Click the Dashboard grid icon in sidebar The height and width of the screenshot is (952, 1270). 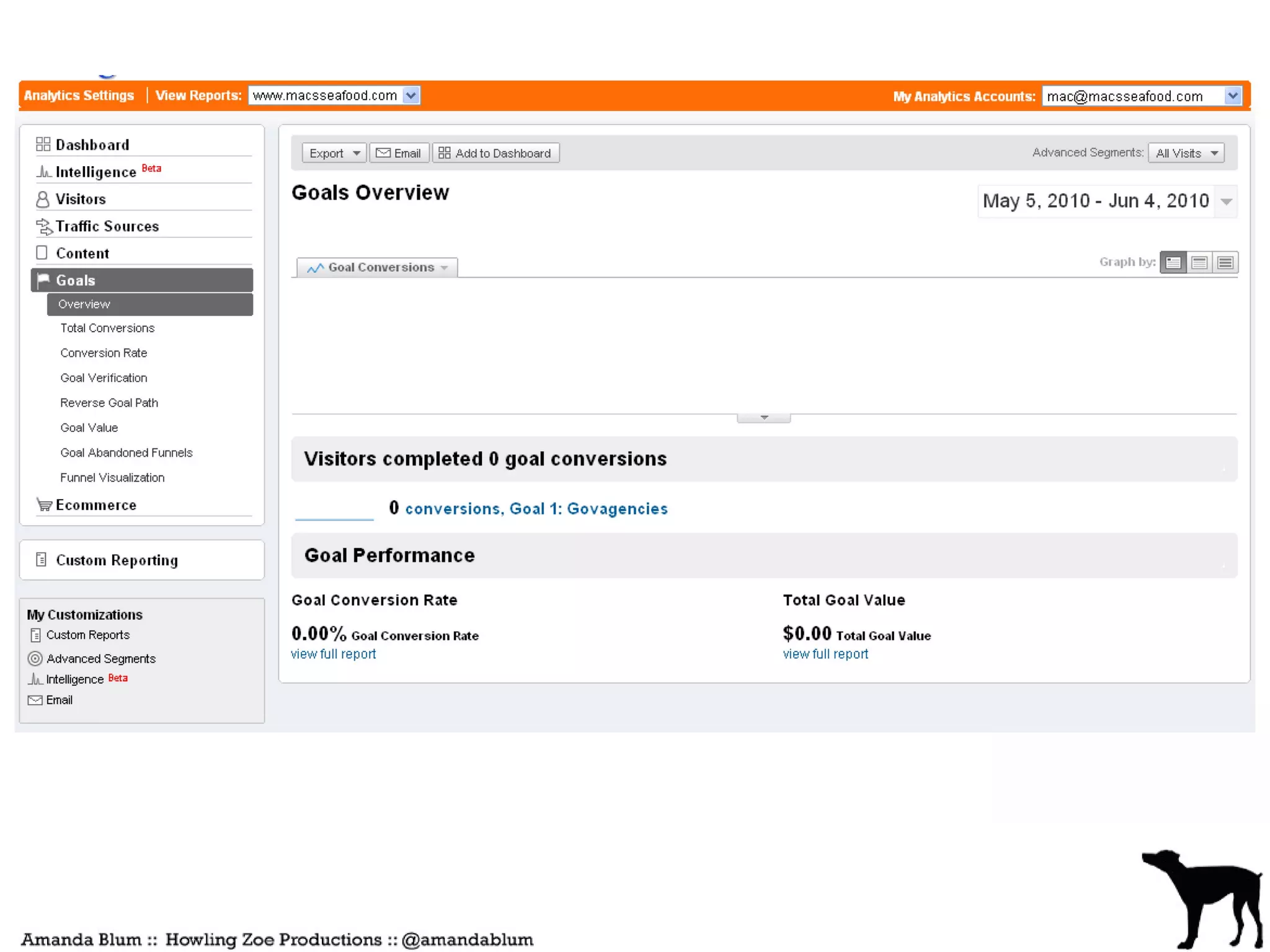[43, 144]
